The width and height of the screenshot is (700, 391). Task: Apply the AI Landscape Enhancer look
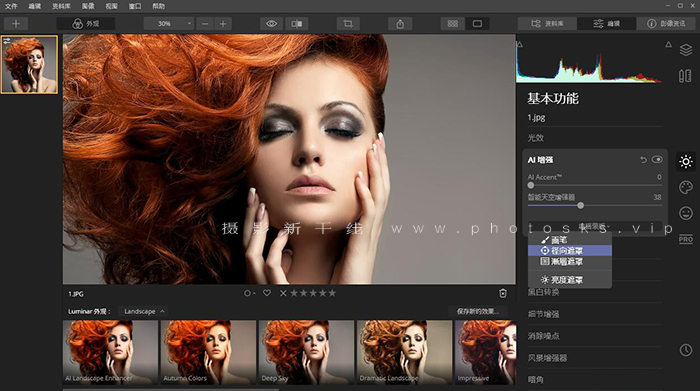click(110, 352)
